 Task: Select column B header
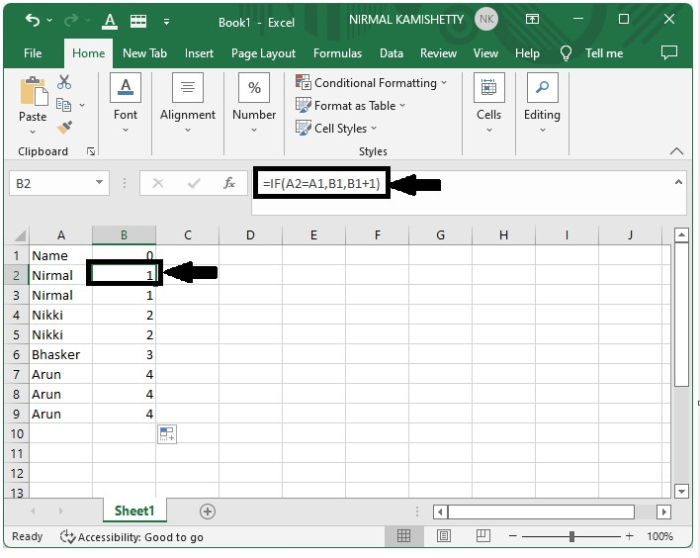pos(124,235)
